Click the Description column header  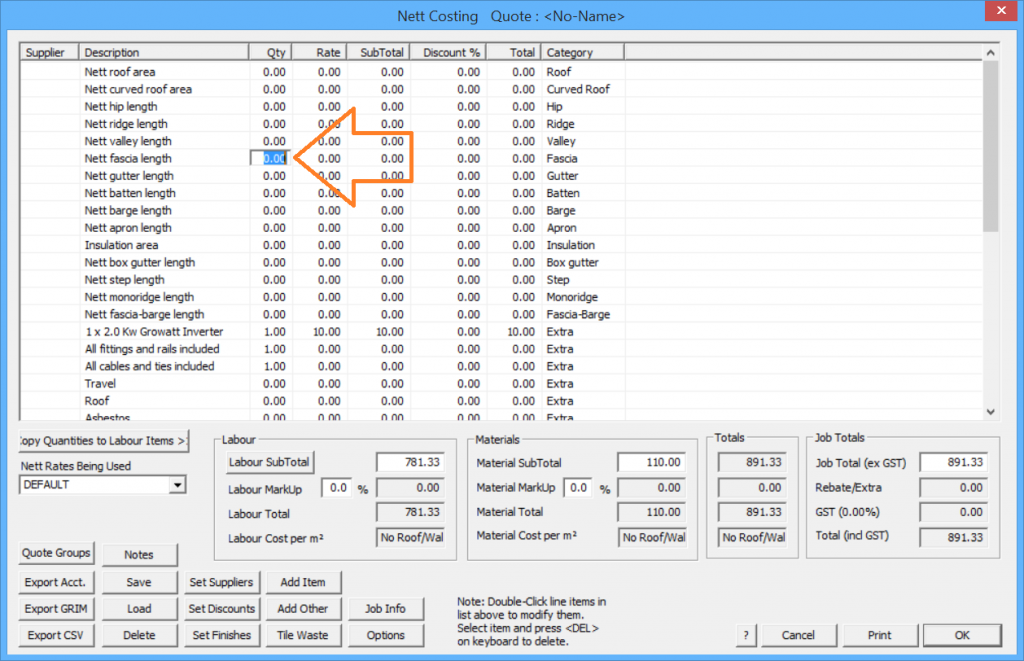(163, 52)
